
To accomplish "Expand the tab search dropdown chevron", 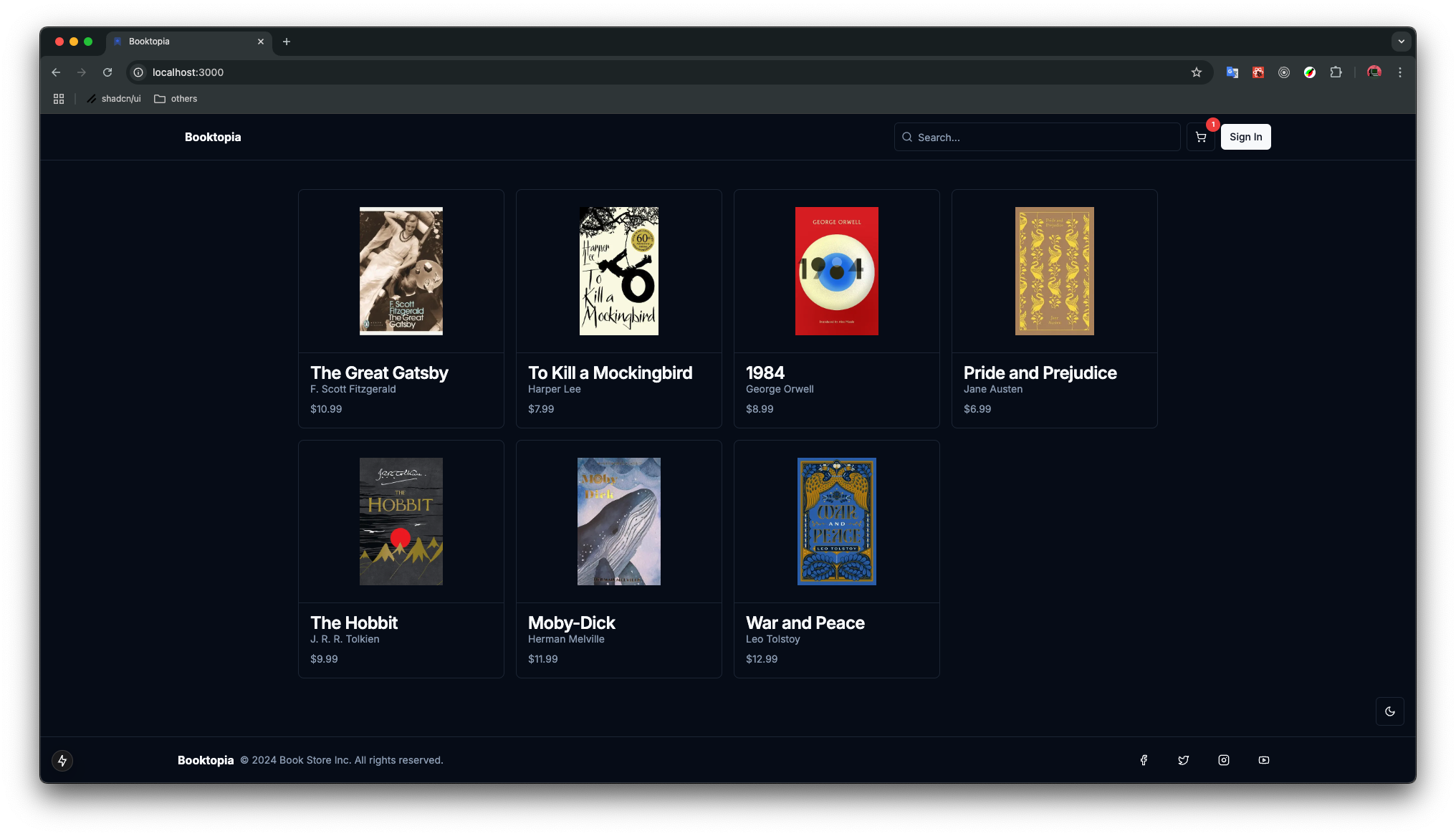I will pyautogui.click(x=1401, y=42).
